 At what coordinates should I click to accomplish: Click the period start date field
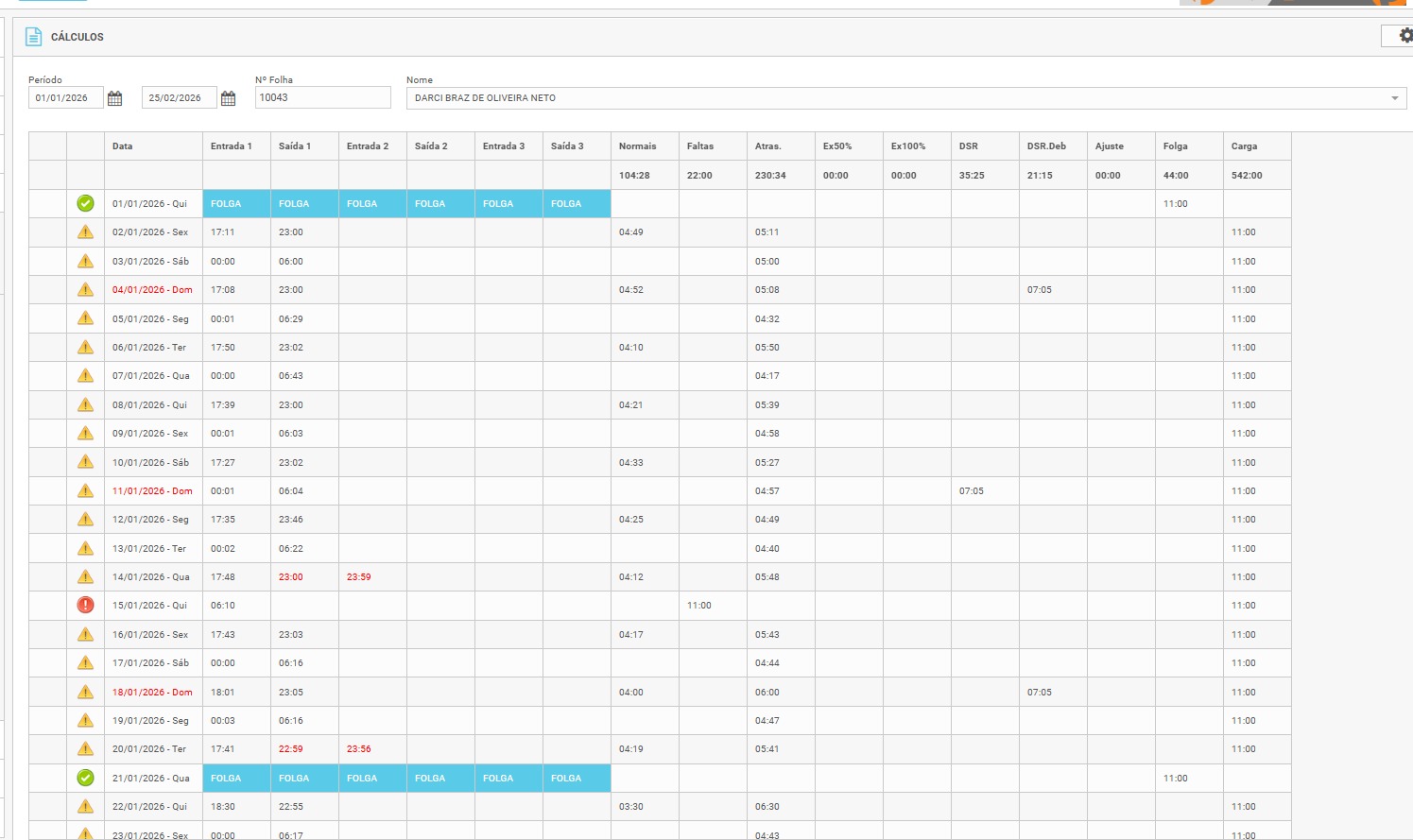64,98
